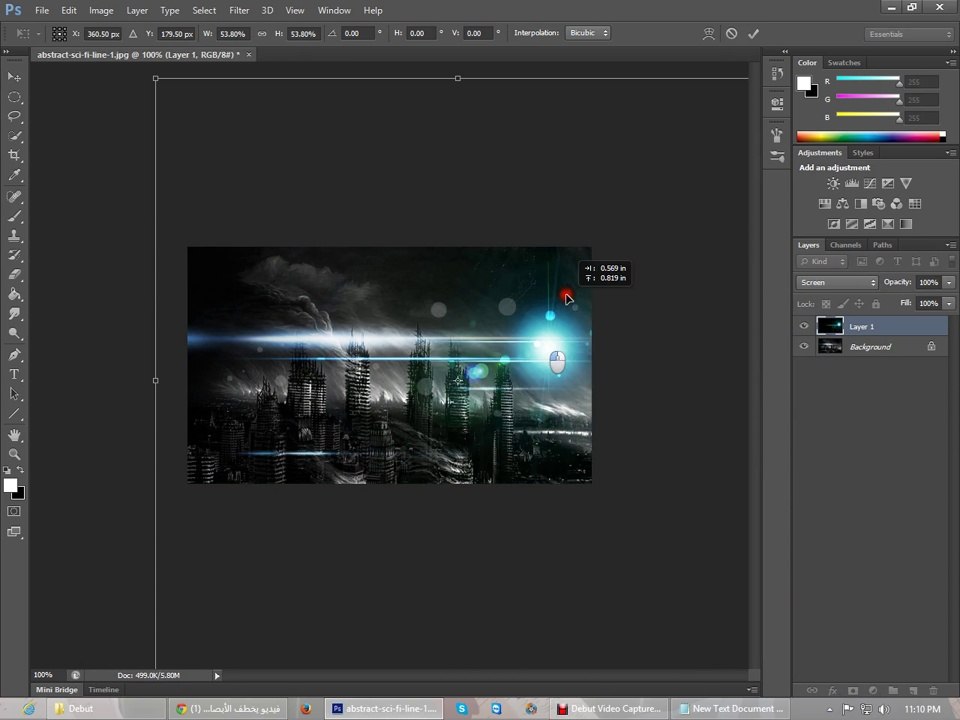Select the Dodge tool
Viewport: 960px width, 720px height.
point(14,334)
